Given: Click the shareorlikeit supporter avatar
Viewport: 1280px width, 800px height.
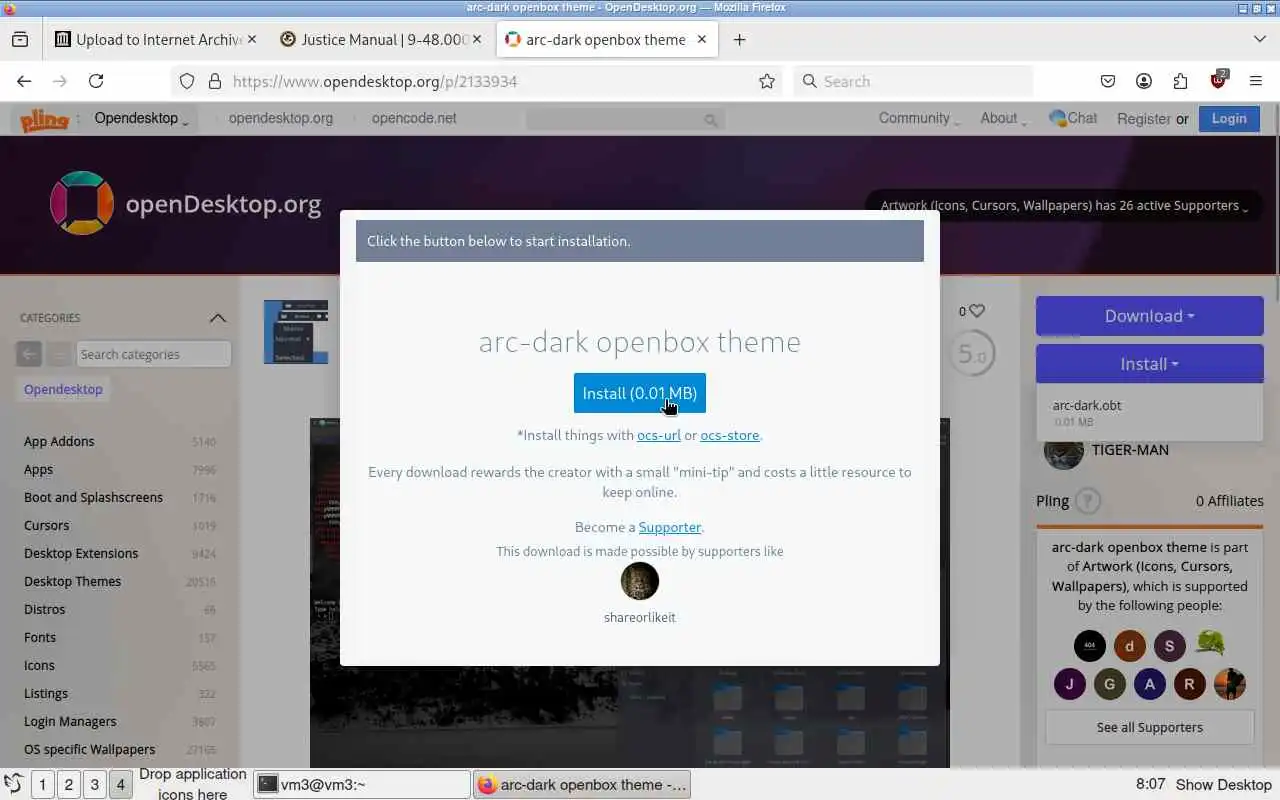Looking at the screenshot, I should [640, 581].
